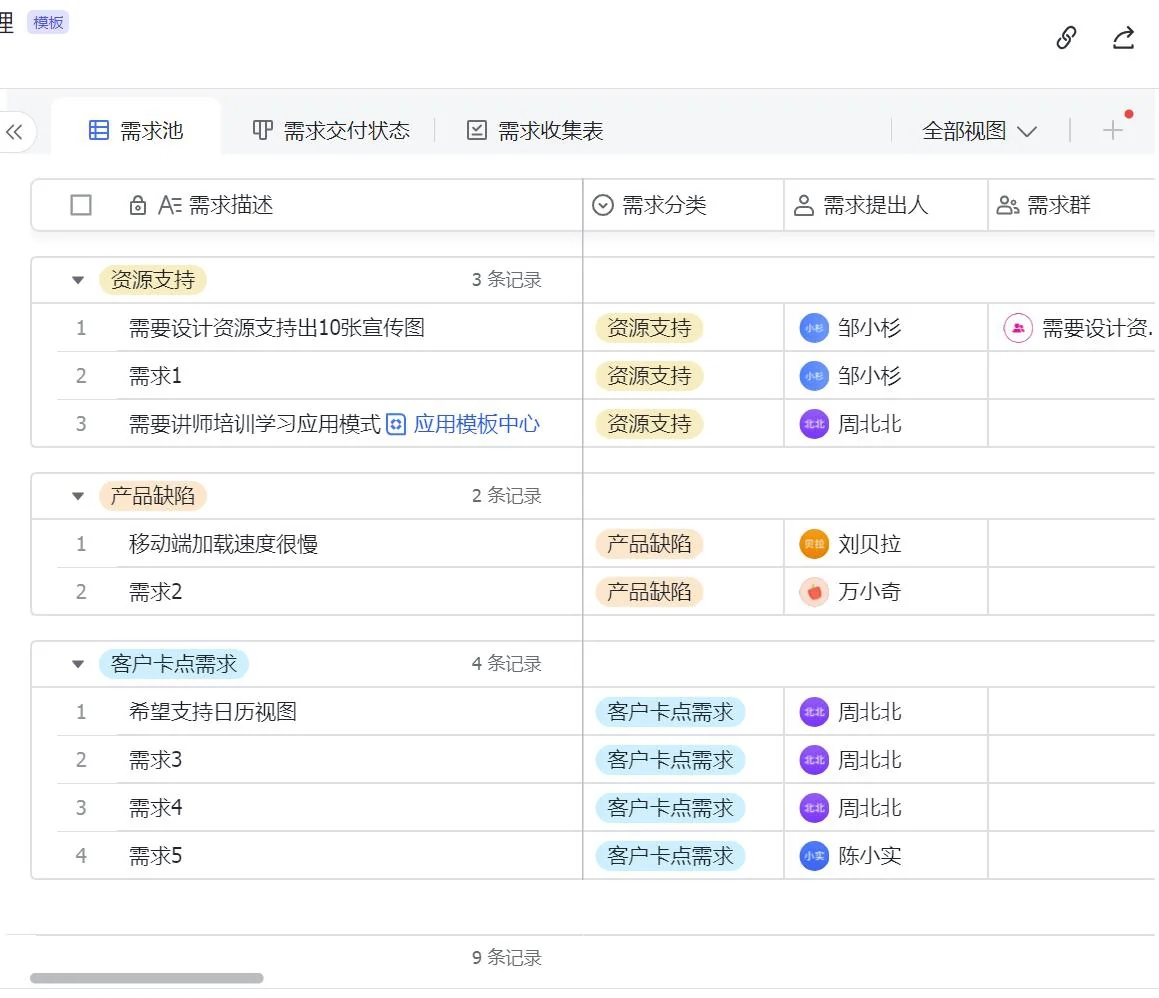Click 需要讲师培训学习应用模式 text
Image resolution: width=1159 pixels, height=998 pixels.
(255, 424)
